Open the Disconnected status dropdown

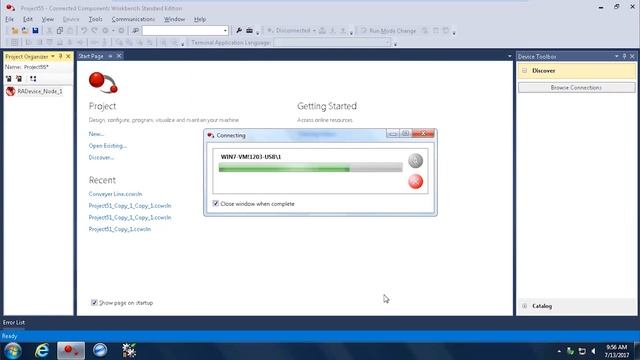coord(314,31)
